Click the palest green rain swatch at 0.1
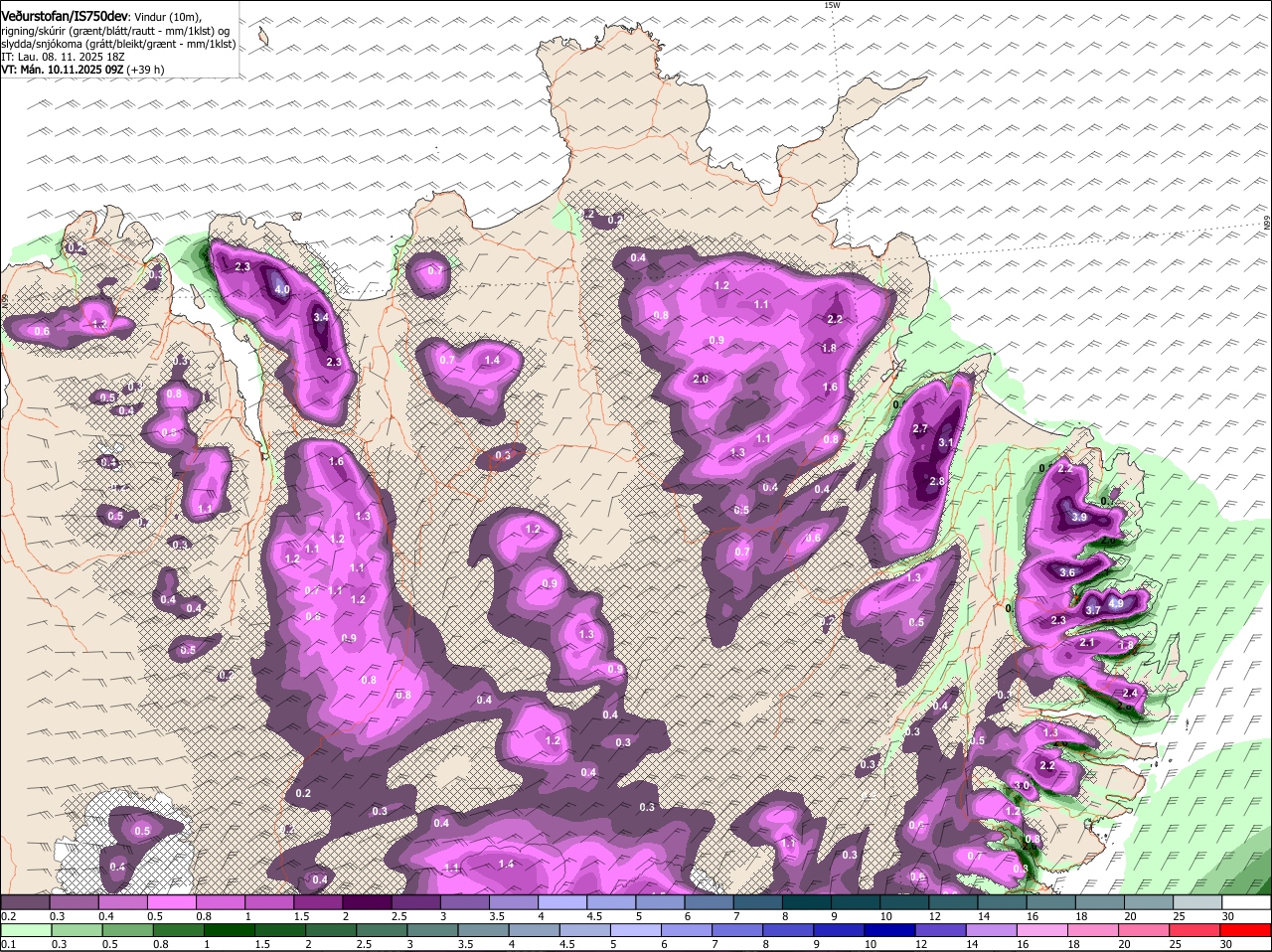Screen dimensions: 1272x952 (25, 930)
